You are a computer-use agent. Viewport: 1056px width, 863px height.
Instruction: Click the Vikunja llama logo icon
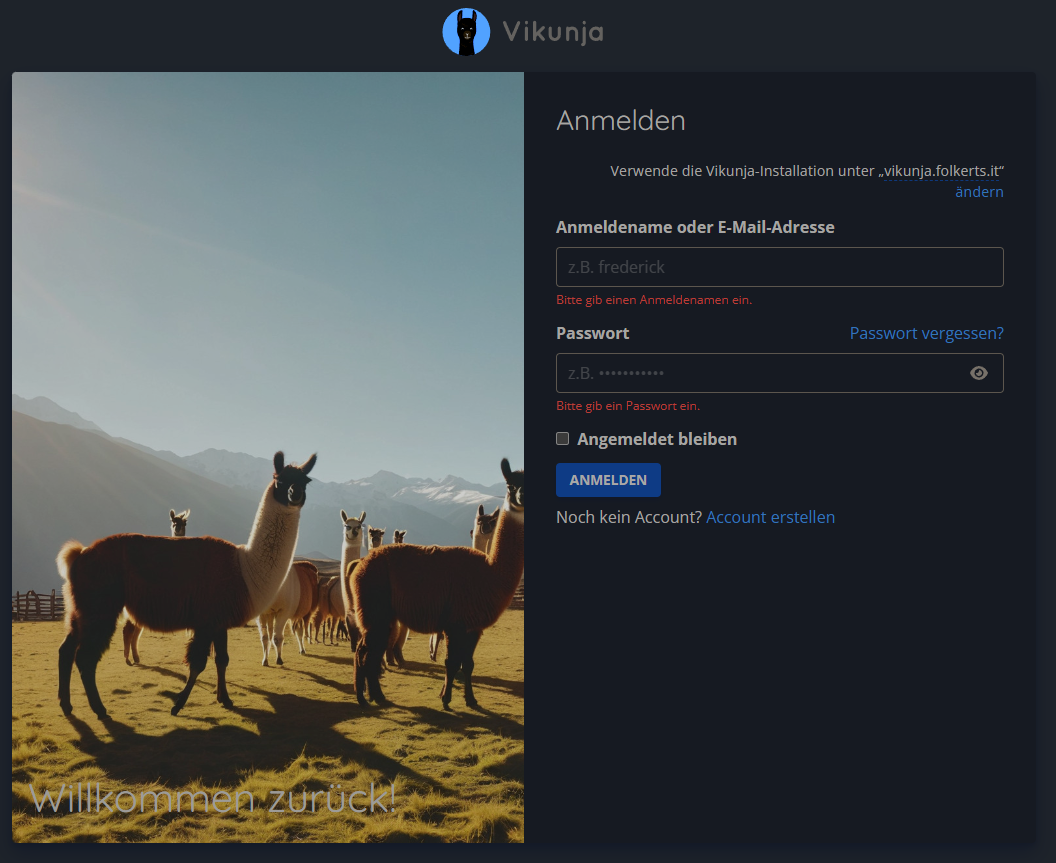pos(466,32)
